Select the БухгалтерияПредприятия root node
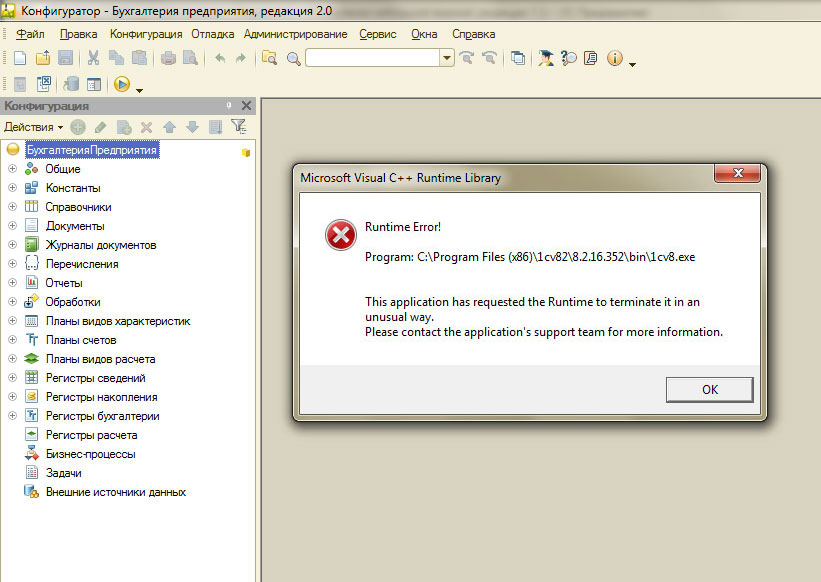Viewport: 821px width, 582px height. (x=92, y=150)
